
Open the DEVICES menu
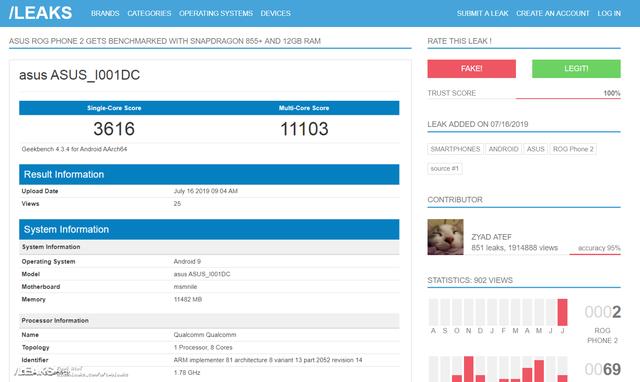276,13
